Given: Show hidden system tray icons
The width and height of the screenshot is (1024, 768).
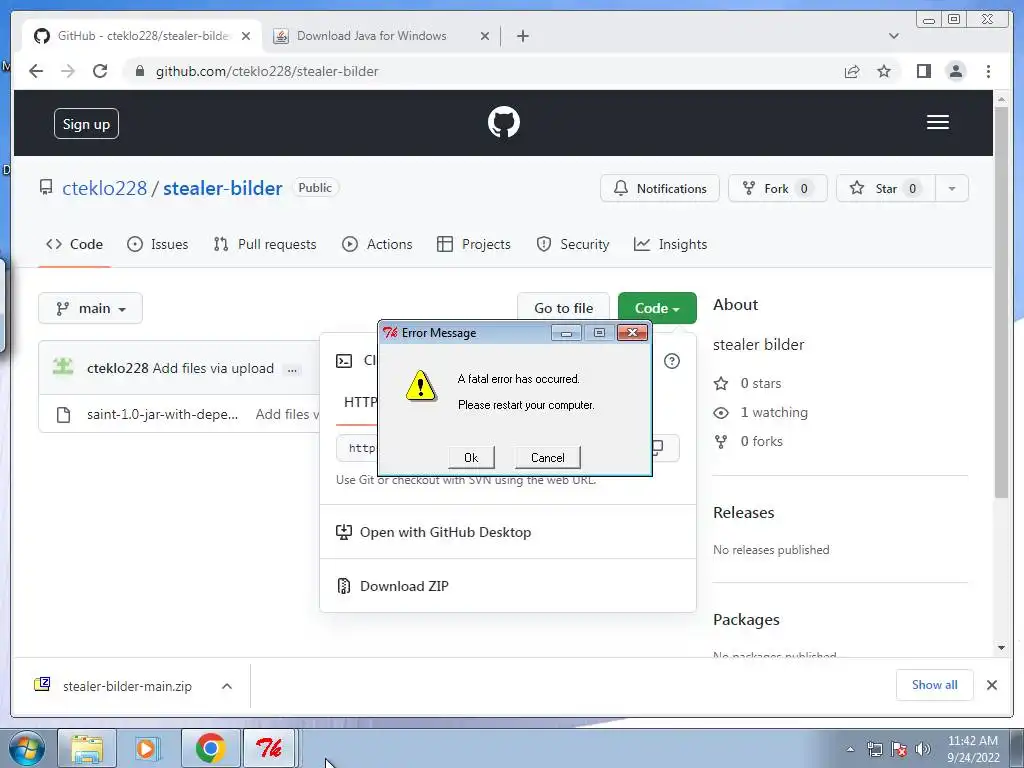Looking at the screenshot, I should click(850, 749).
